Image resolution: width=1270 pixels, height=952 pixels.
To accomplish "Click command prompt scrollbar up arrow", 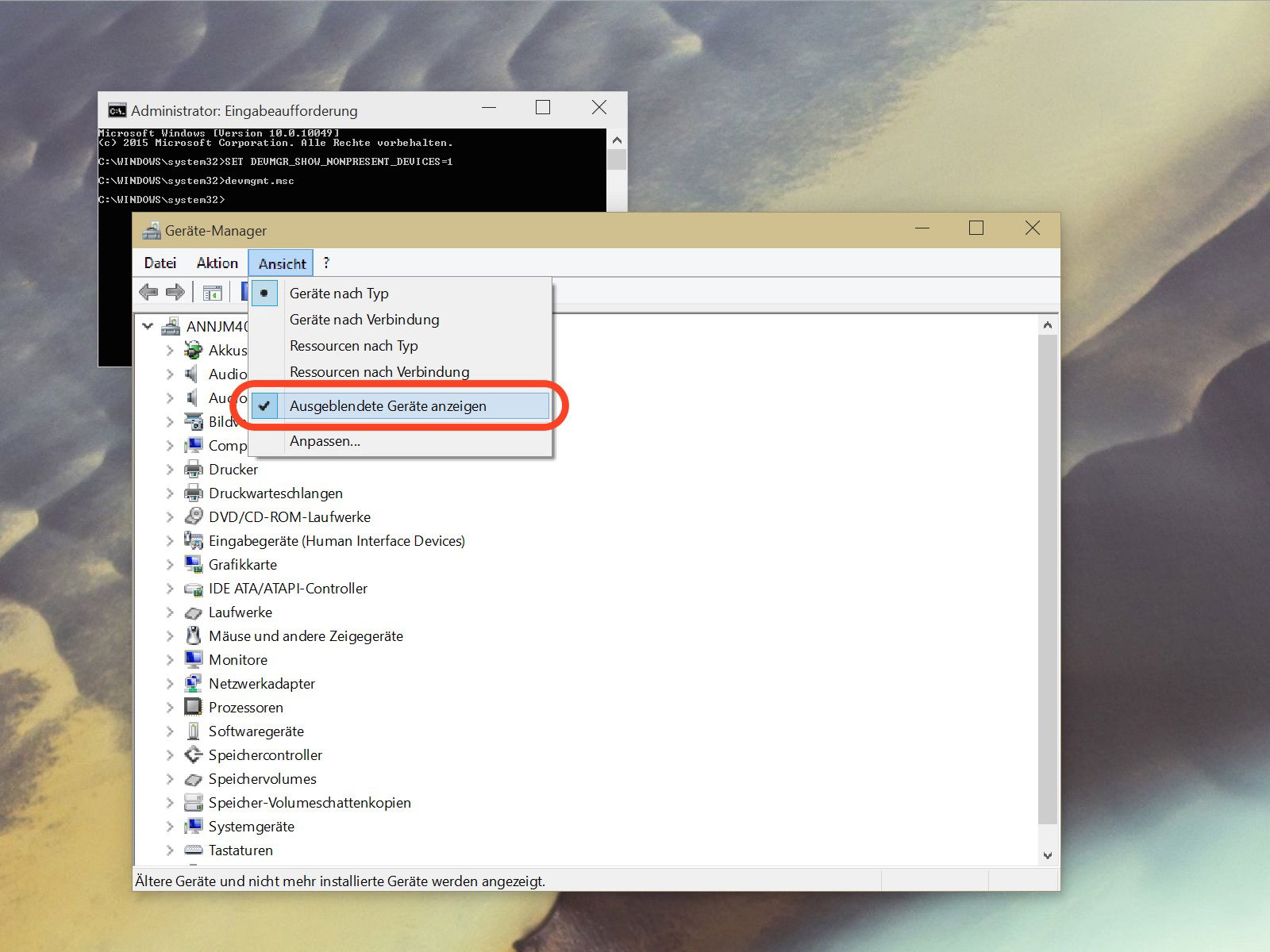I will (x=617, y=140).
